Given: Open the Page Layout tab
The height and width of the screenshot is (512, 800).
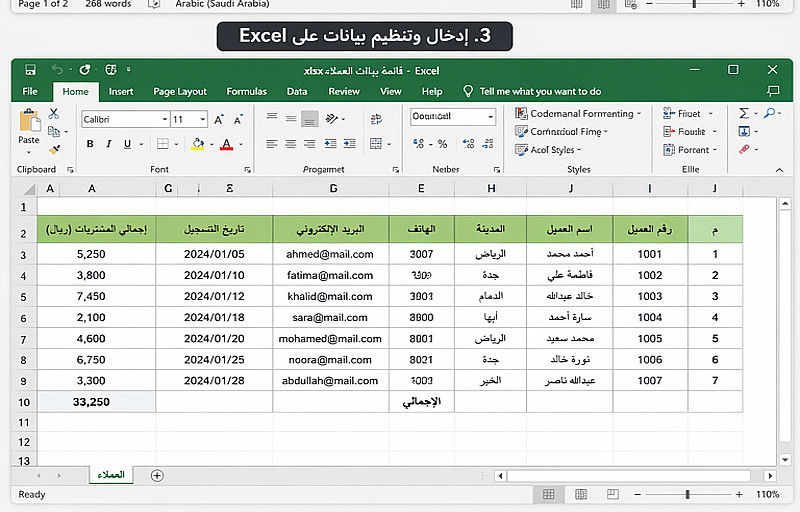Looking at the screenshot, I should (180, 91).
